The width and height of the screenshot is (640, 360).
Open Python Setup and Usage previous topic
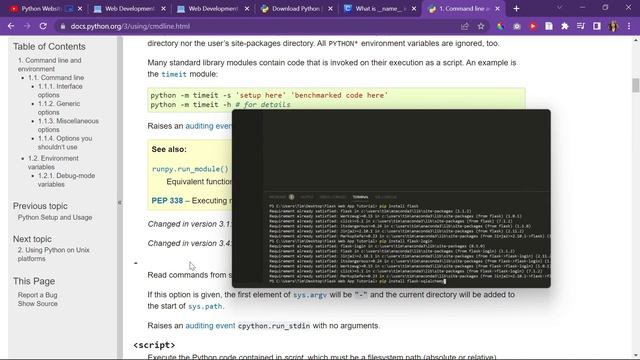55,218
